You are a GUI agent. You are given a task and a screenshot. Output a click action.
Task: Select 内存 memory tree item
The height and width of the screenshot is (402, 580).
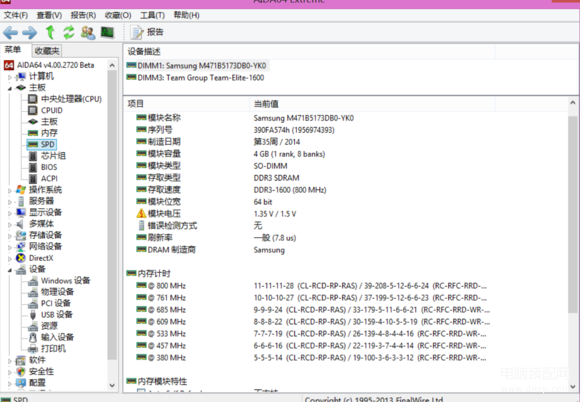coord(49,133)
